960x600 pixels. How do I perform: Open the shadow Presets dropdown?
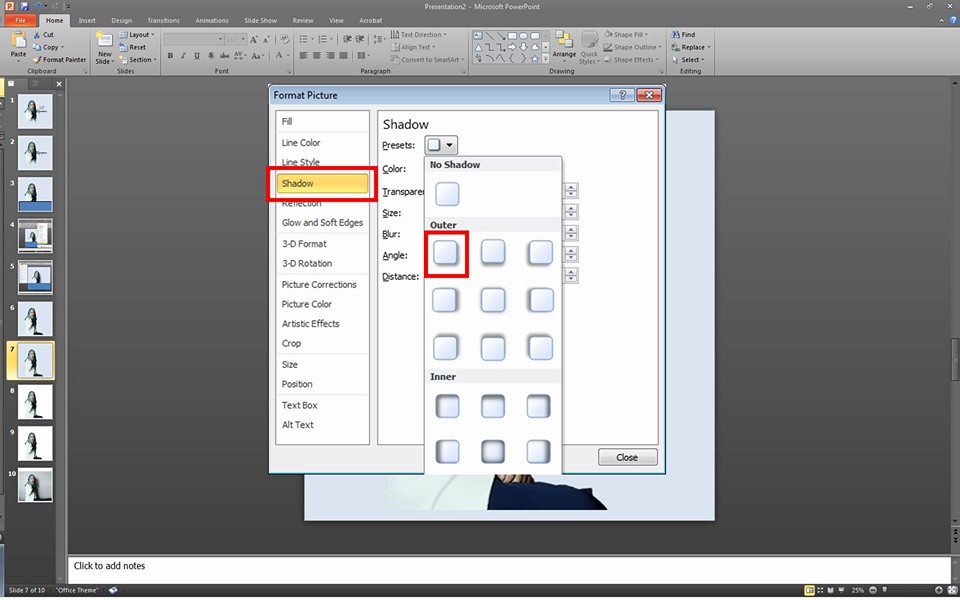click(441, 145)
